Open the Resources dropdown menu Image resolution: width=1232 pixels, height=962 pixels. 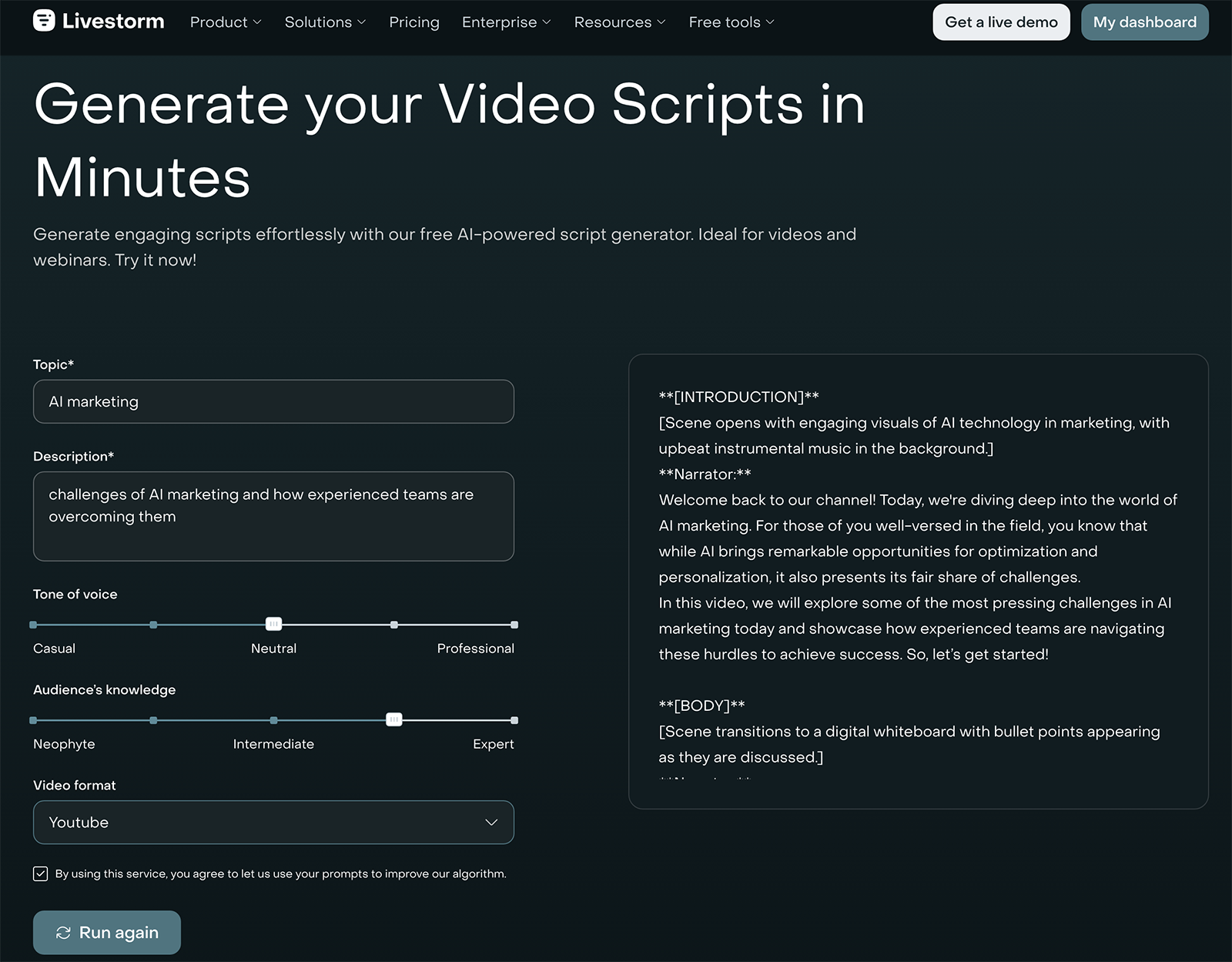pyautogui.click(x=620, y=22)
